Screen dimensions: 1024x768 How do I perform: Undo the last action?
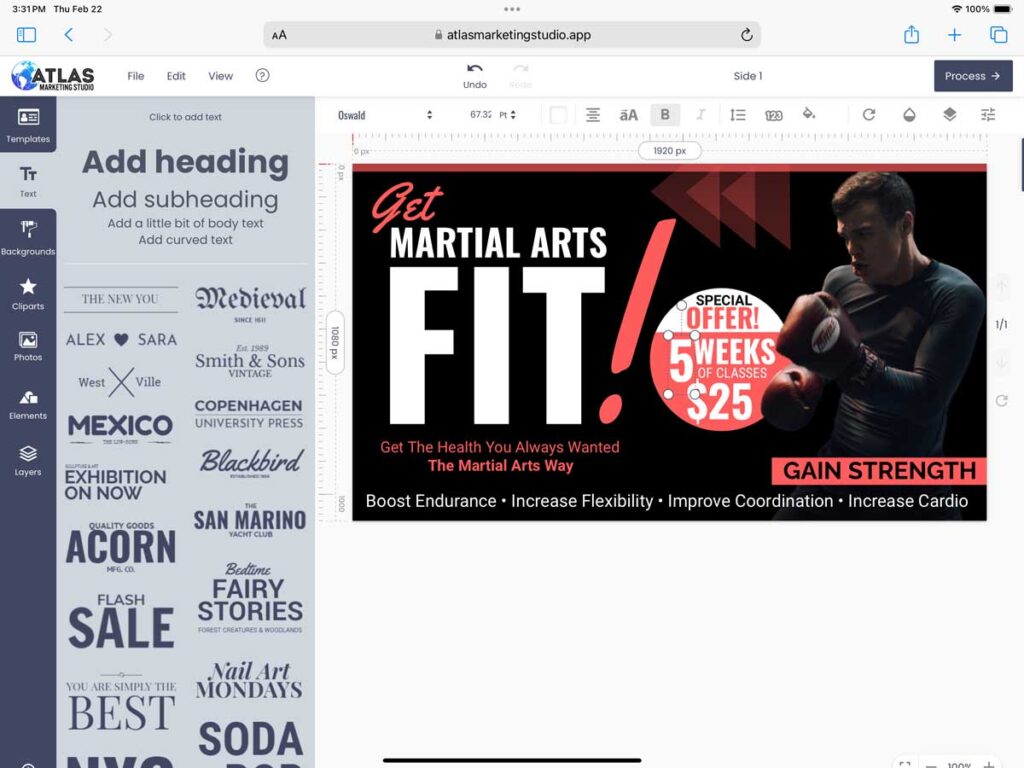(475, 76)
